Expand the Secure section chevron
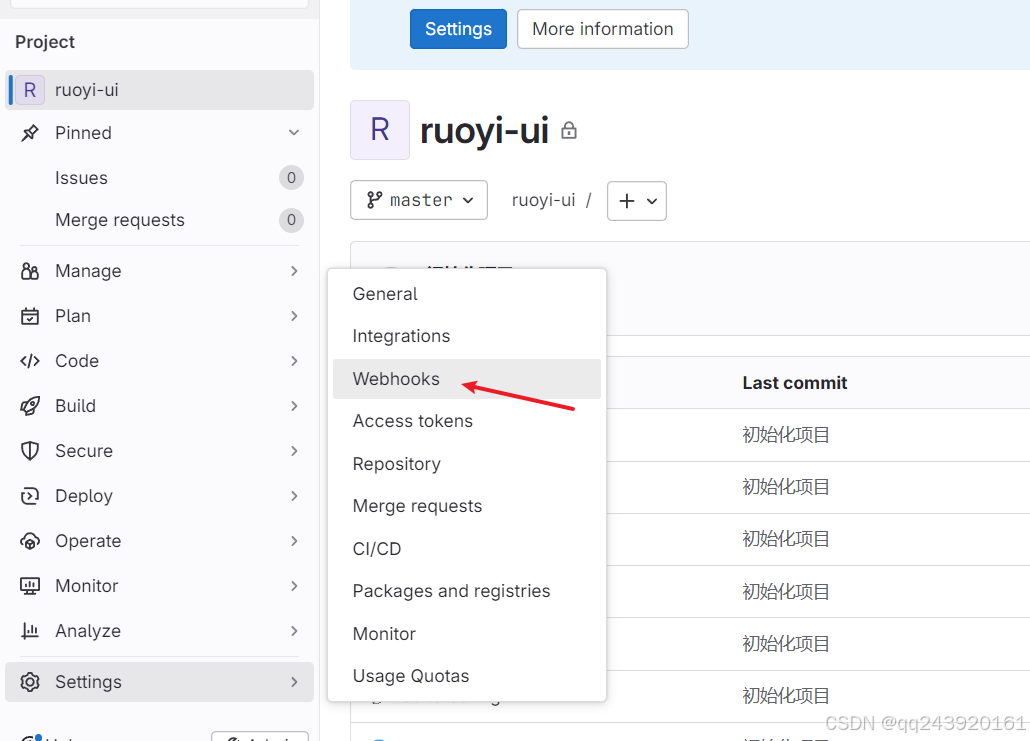1030x741 pixels. [x=294, y=451]
